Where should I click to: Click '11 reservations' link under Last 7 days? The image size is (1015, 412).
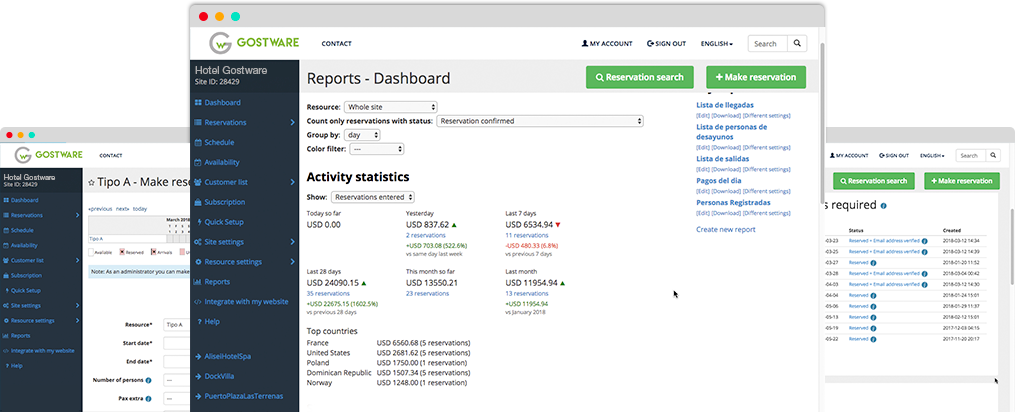[x=526, y=235]
